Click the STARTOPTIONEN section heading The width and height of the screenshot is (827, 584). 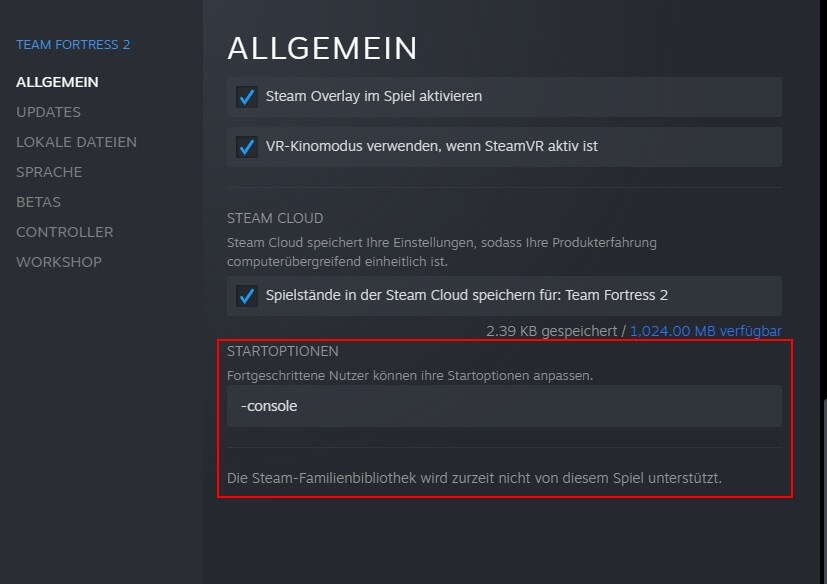283,351
